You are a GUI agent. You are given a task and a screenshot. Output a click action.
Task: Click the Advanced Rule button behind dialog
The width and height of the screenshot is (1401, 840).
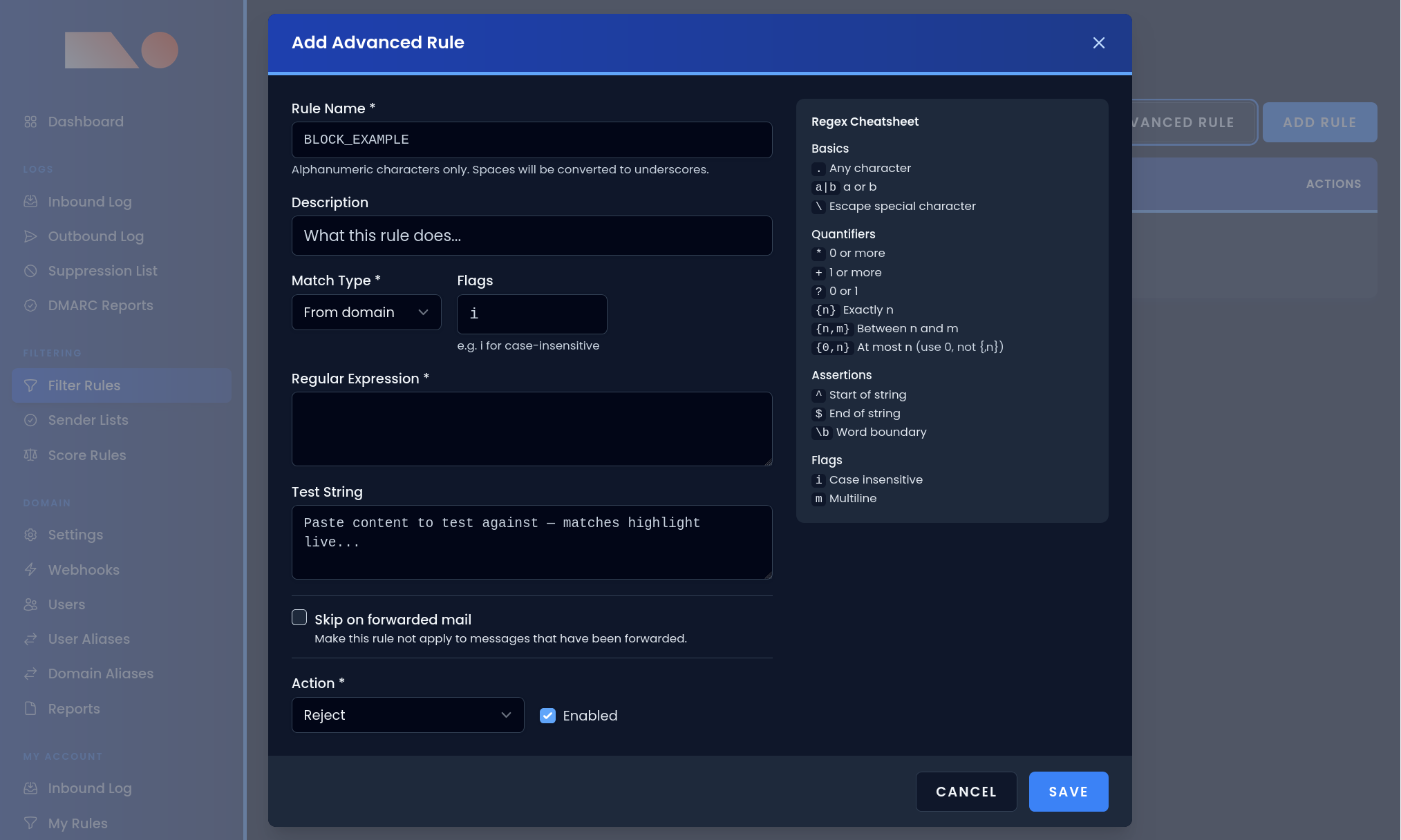1194,122
